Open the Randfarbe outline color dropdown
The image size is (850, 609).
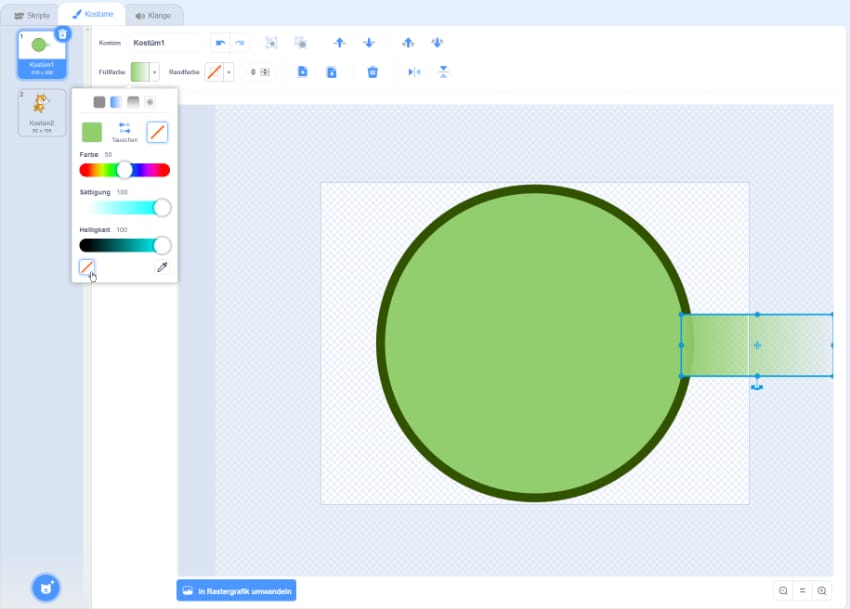coord(219,72)
